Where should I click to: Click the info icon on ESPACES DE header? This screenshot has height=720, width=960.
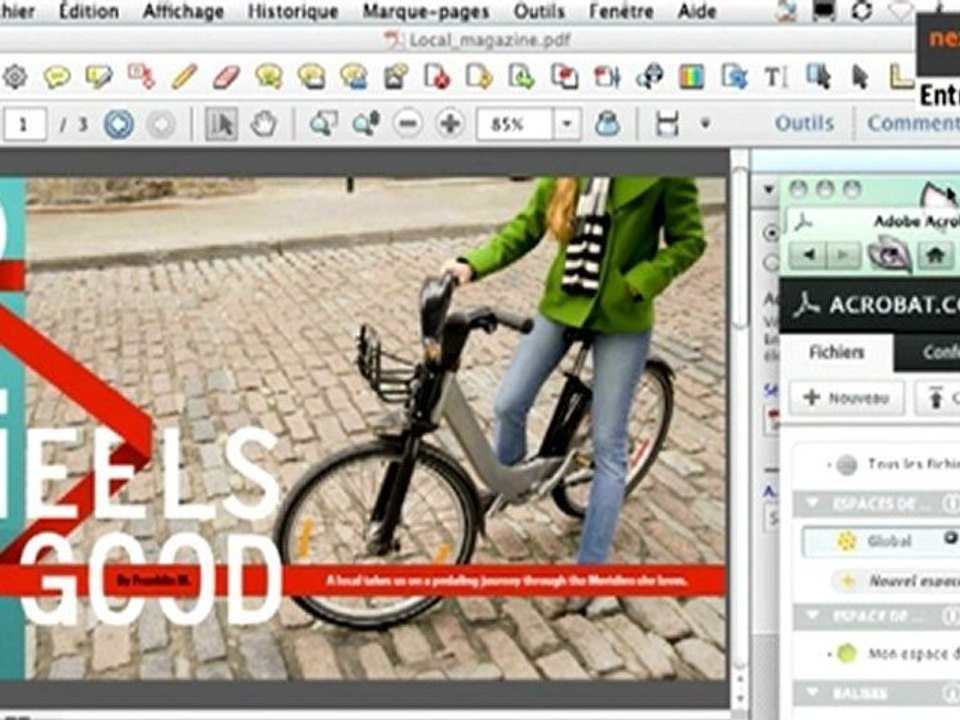(952, 503)
